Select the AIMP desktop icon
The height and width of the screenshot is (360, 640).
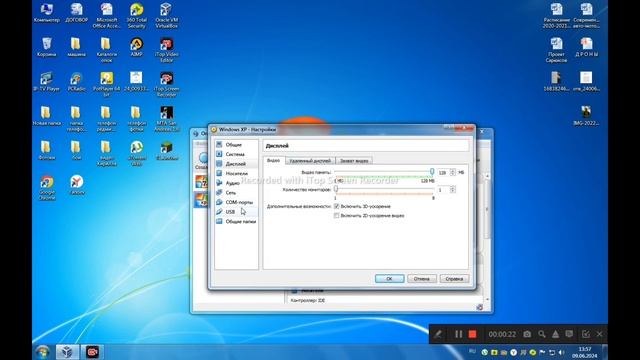(136, 47)
